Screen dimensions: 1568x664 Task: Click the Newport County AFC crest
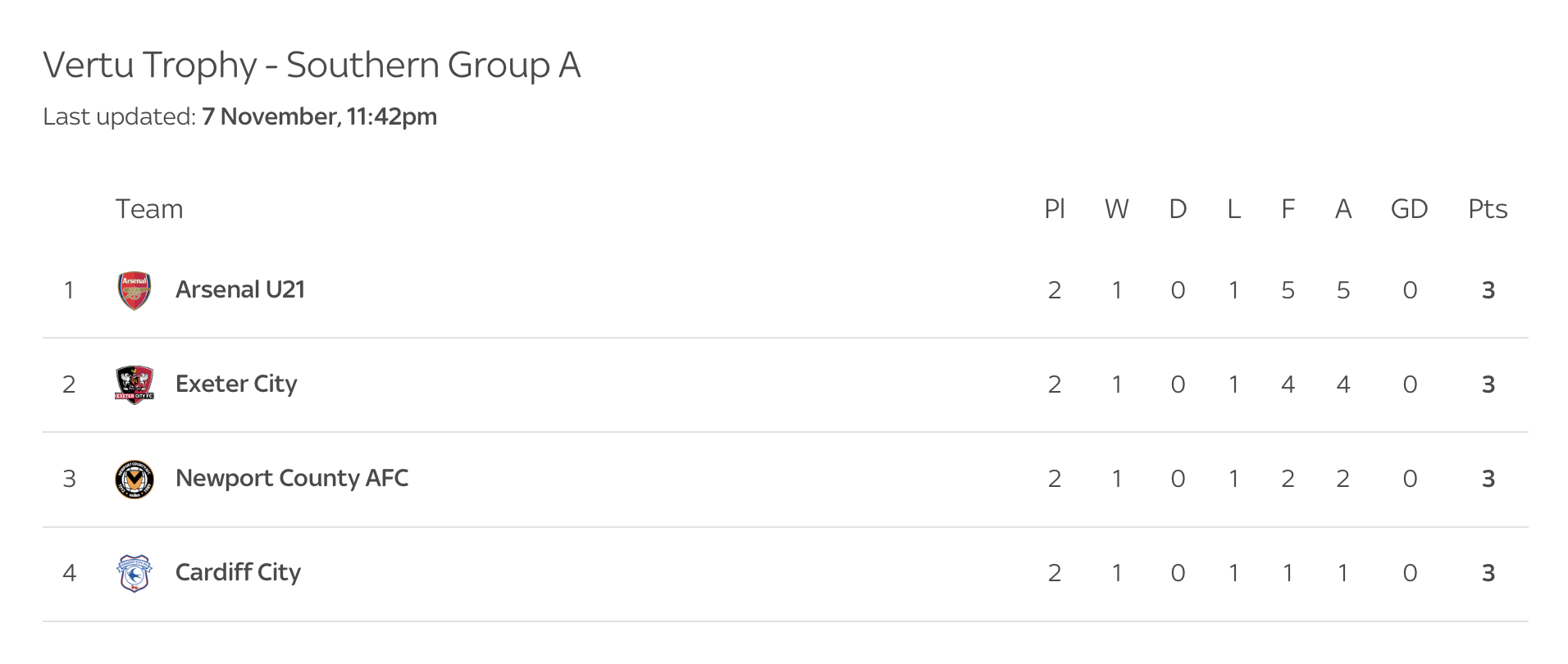point(134,479)
